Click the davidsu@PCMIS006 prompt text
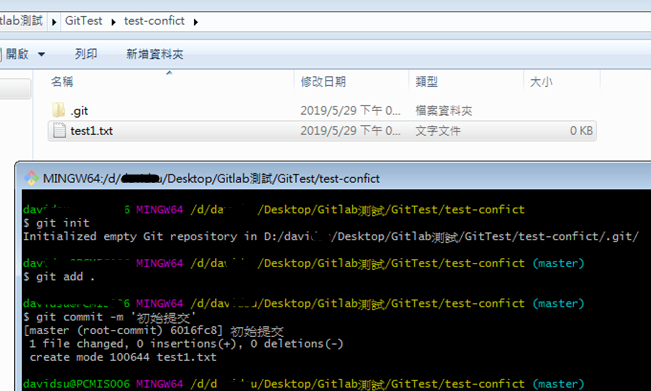Image resolution: width=651 pixels, height=391 pixels. (76, 384)
